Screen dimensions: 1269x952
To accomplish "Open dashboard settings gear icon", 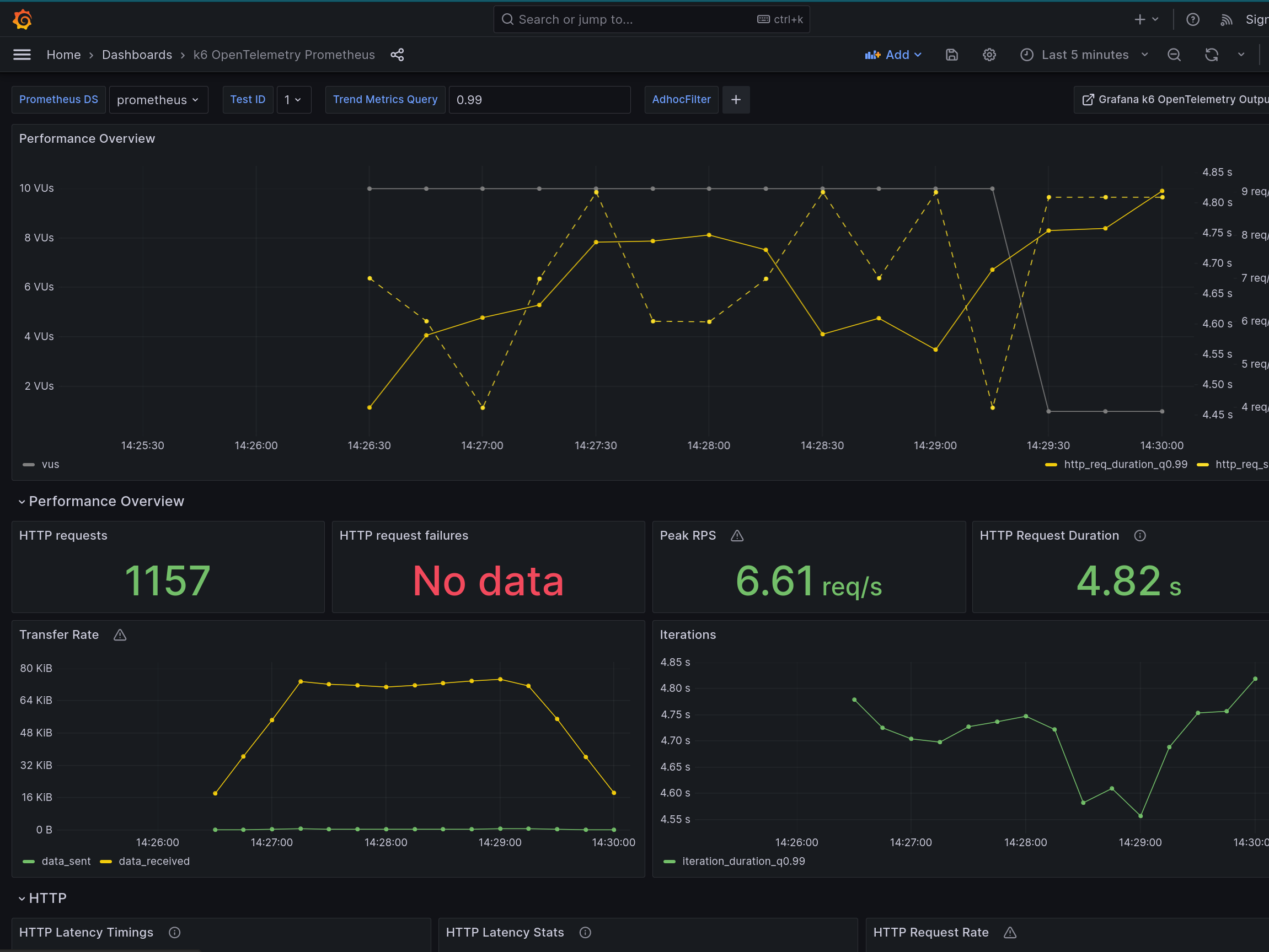I will [x=989, y=55].
